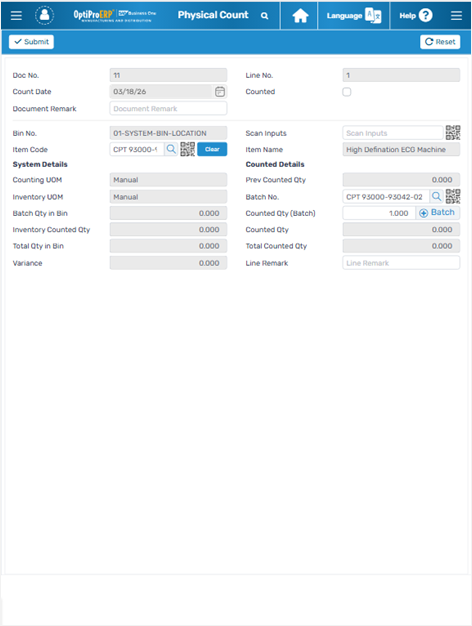Open the Count Date calendar picker
Image resolution: width=472 pixels, height=626 pixels.
[220, 92]
